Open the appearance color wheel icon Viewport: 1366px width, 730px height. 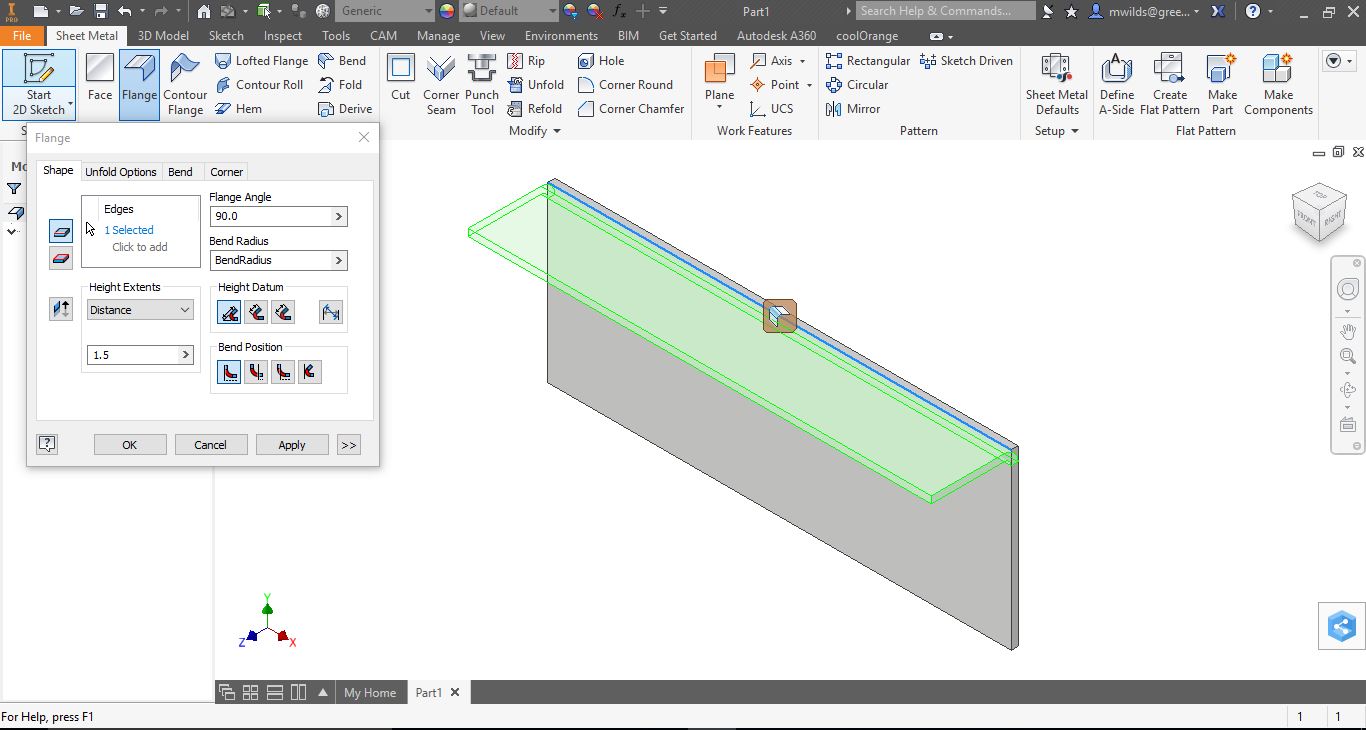pyautogui.click(x=447, y=11)
